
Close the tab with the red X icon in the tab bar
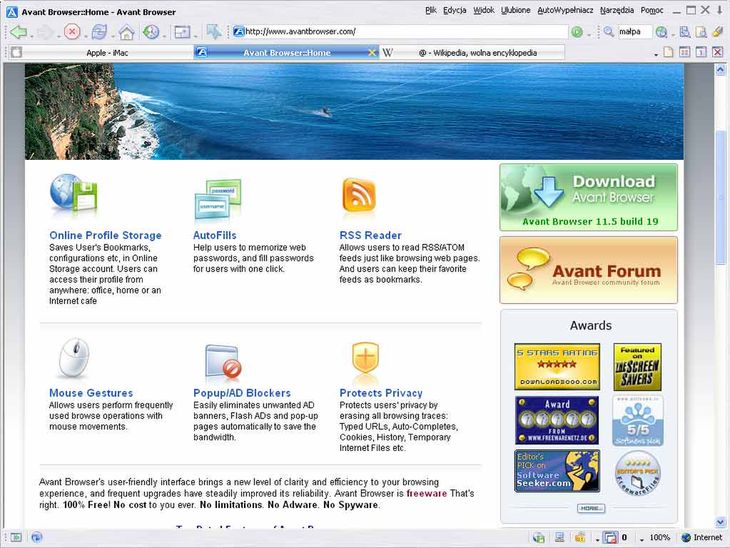[x=717, y=52]
